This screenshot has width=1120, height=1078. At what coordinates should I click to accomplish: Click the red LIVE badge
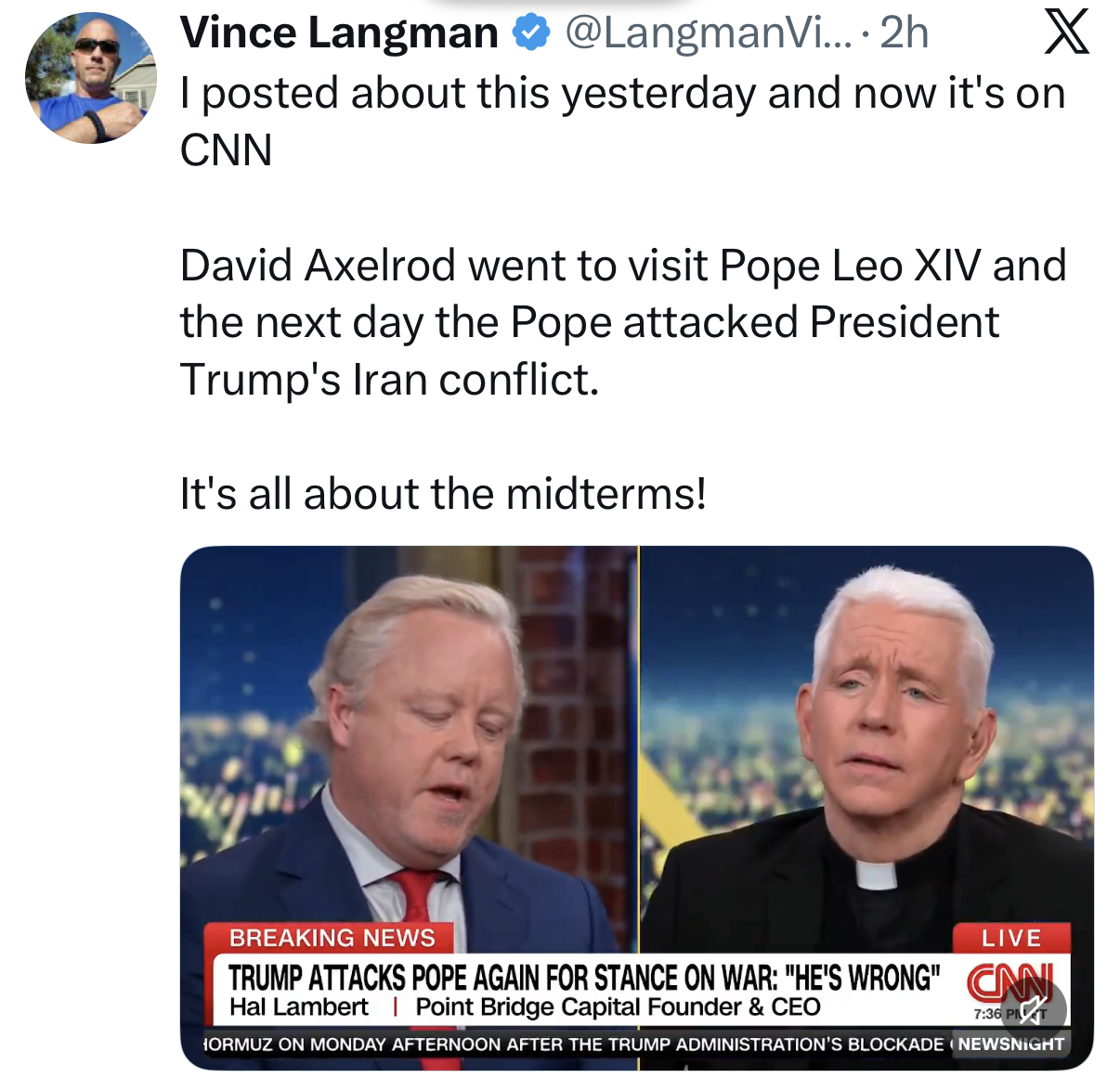tap(1011, 938)
